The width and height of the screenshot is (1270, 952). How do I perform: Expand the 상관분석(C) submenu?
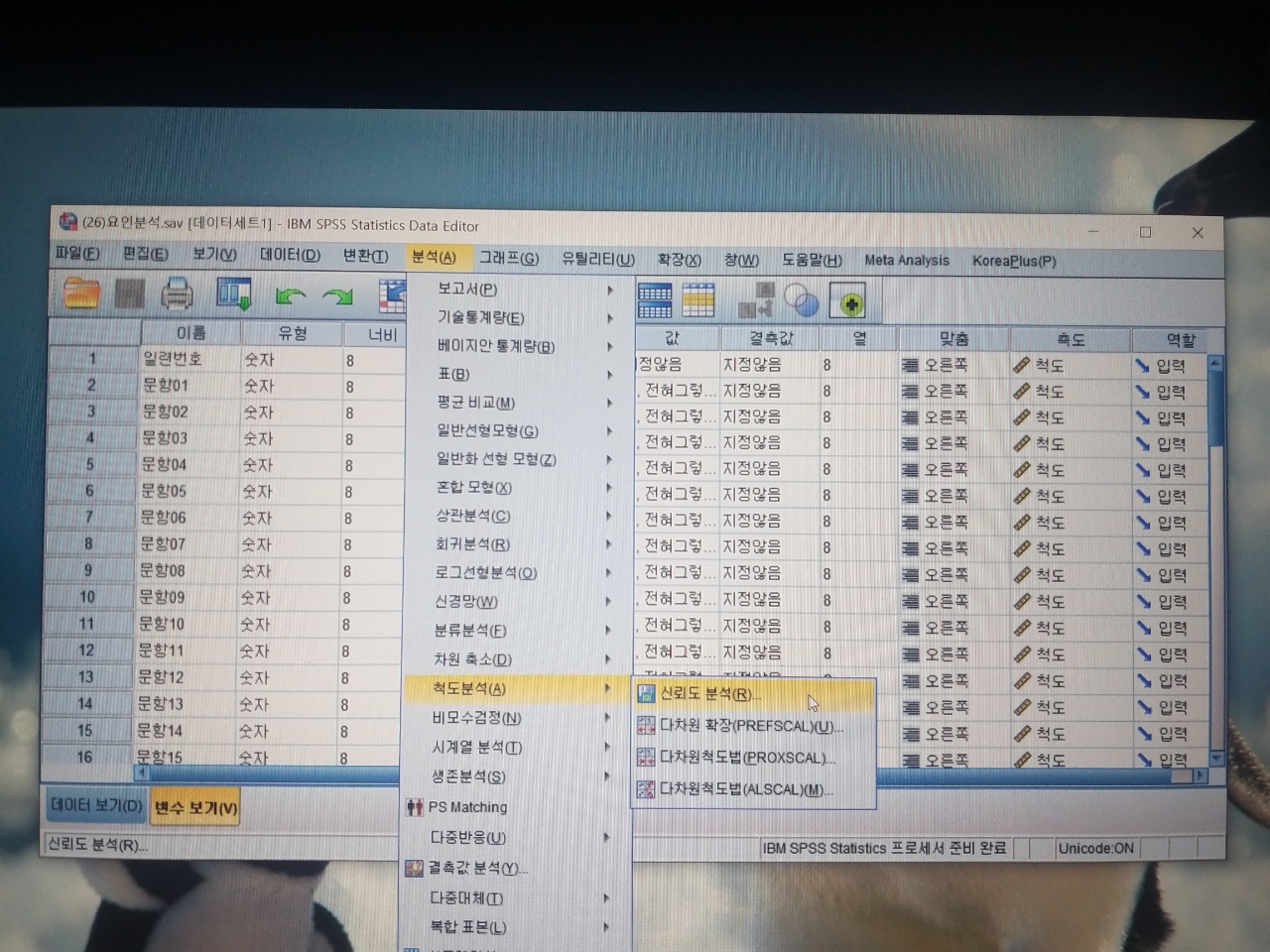point(519,516)
